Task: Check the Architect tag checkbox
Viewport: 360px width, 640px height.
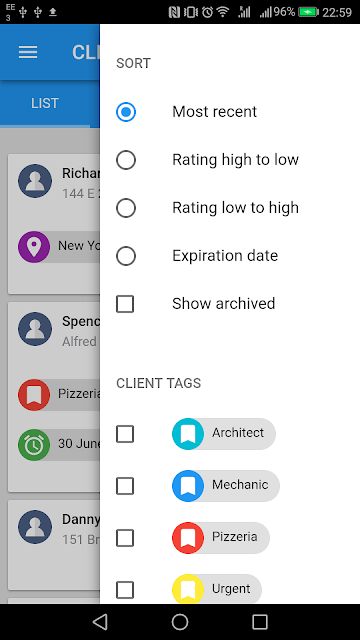Action: [125, 434]
